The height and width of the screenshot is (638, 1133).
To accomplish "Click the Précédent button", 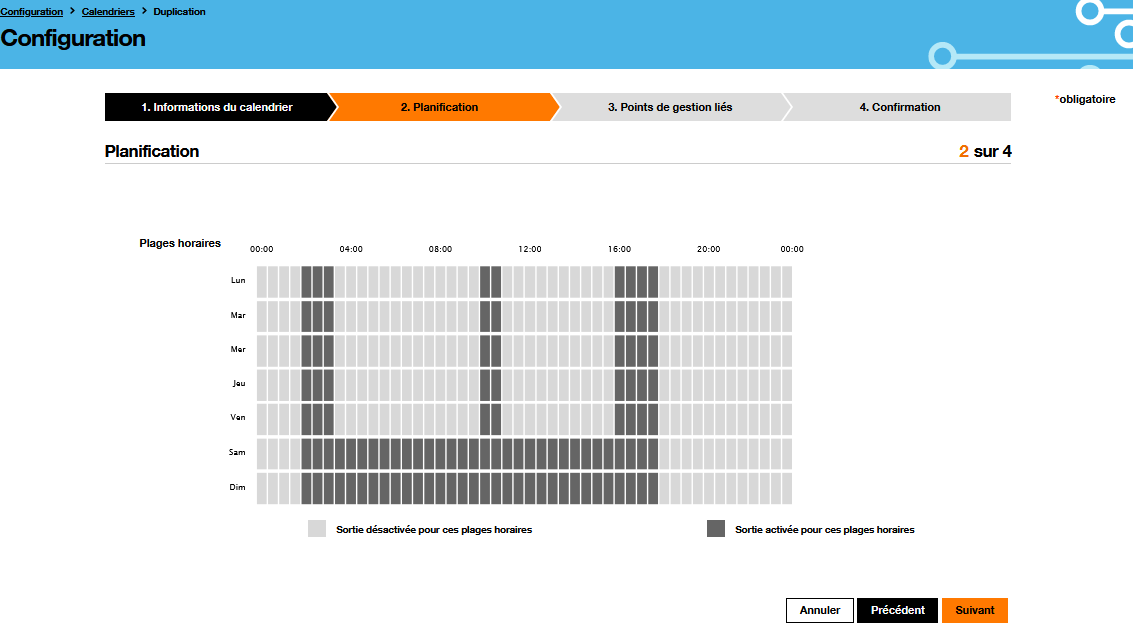I will 897,610.
